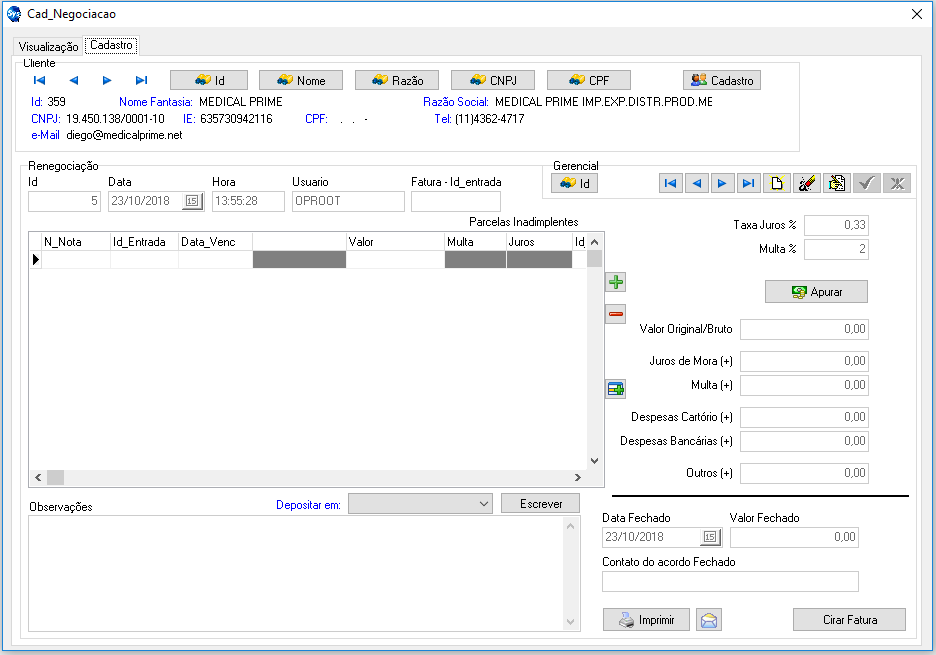The width and height of the screenshot is (936, 655).
Task: Search client by CNPJ button
Action: (x=492, y=81)
